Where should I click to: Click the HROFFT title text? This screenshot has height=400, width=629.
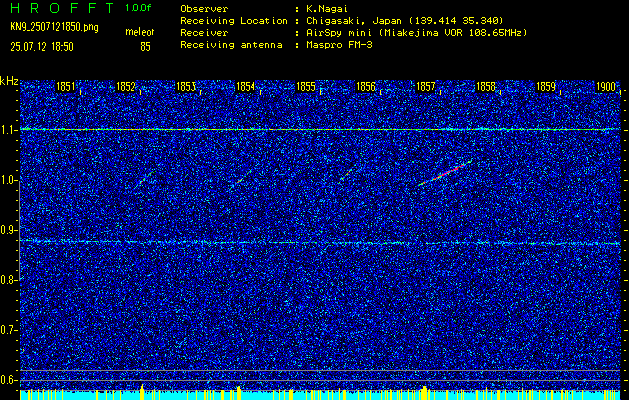(x=62, y=8)
